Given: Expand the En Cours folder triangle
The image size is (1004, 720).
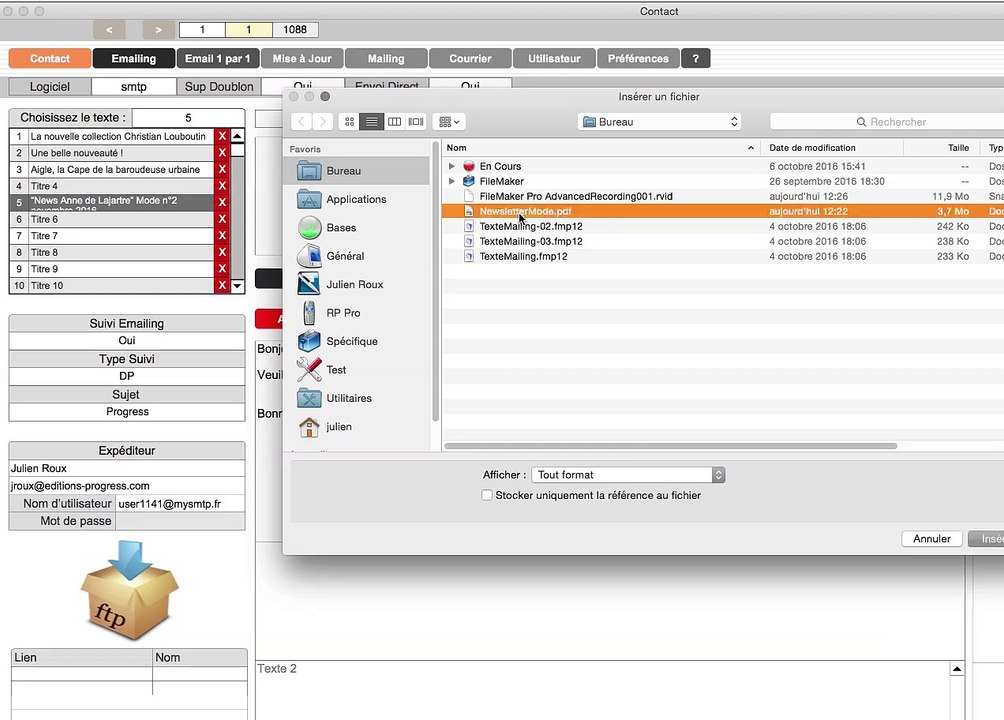Looking at the screenshot, I should [452, 166].
